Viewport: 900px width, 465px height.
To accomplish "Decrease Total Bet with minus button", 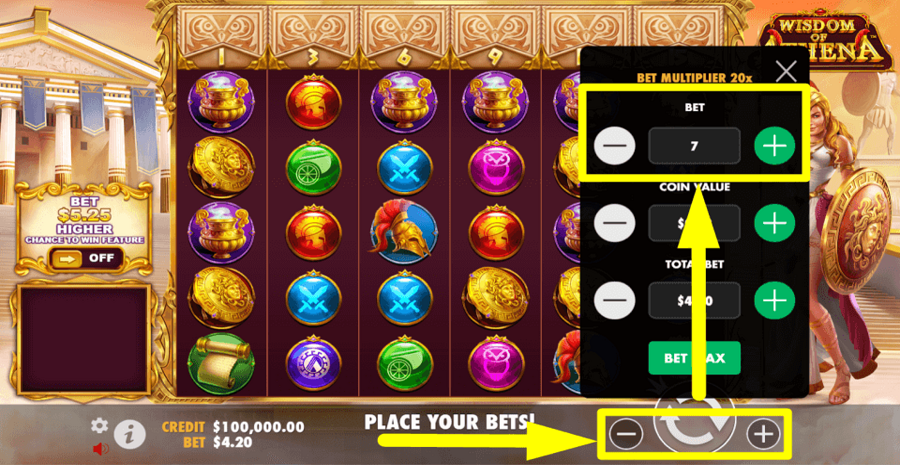I will [x=615, y=300].
